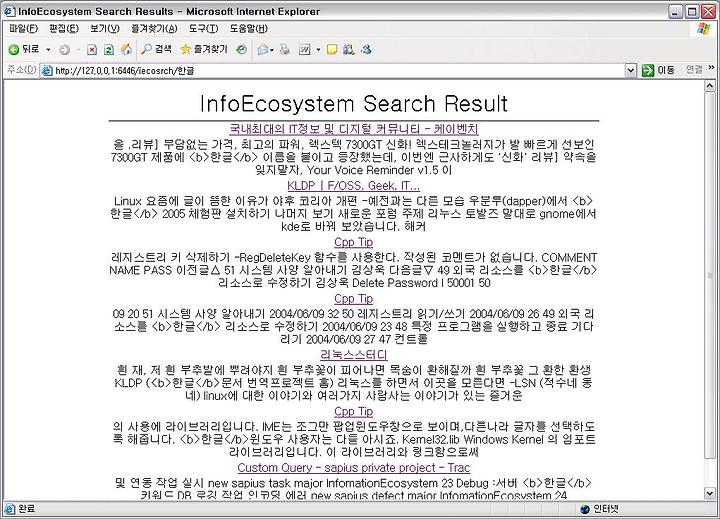Click the address field URL text
Image resolution: width=720 pixels, height=519 pixels.
click(x=124, y=71)
